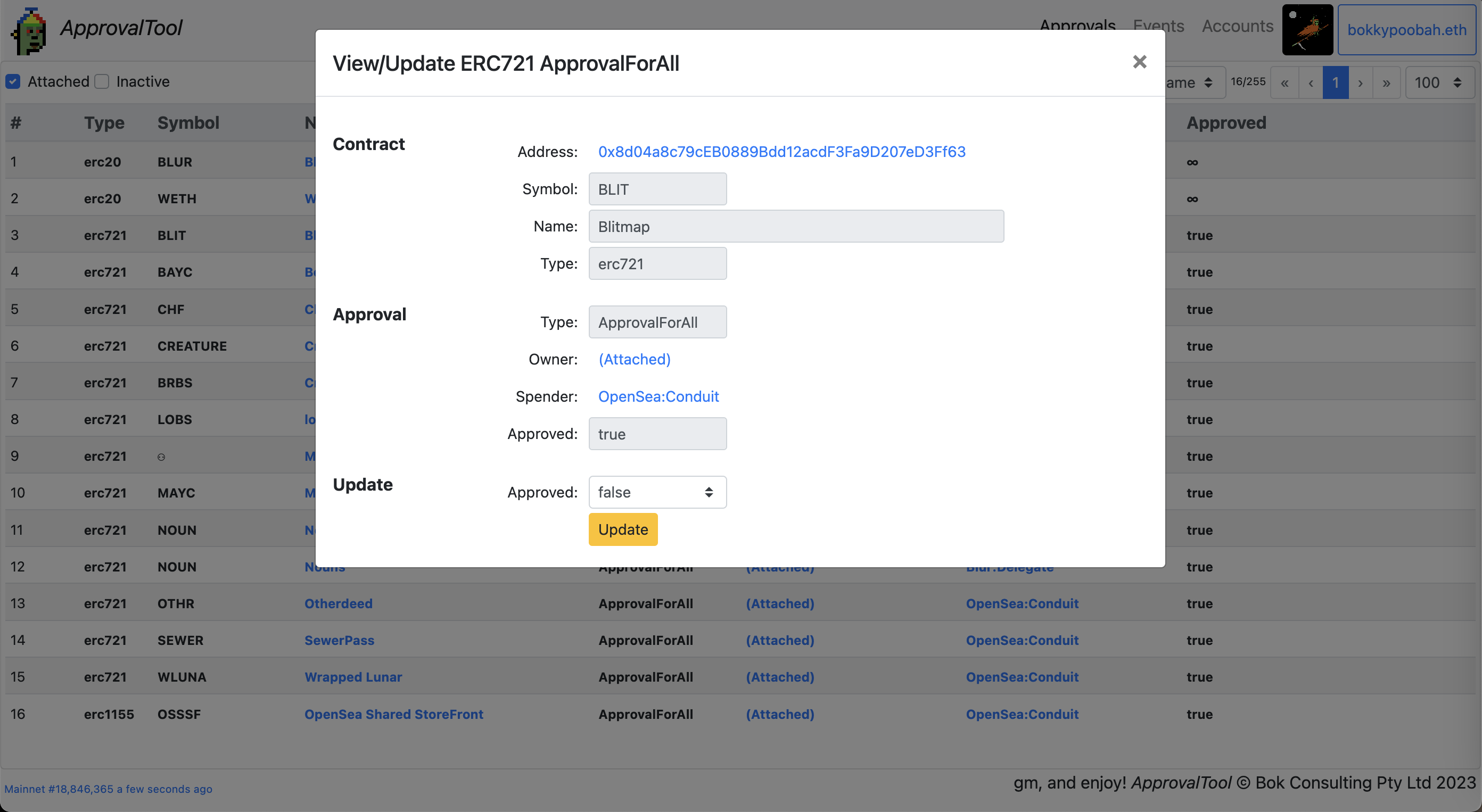Image resolution: width=1482 pixels, height=812 pixels.
Task: Open the Blitmap contract address link
Action: [781, 152]
